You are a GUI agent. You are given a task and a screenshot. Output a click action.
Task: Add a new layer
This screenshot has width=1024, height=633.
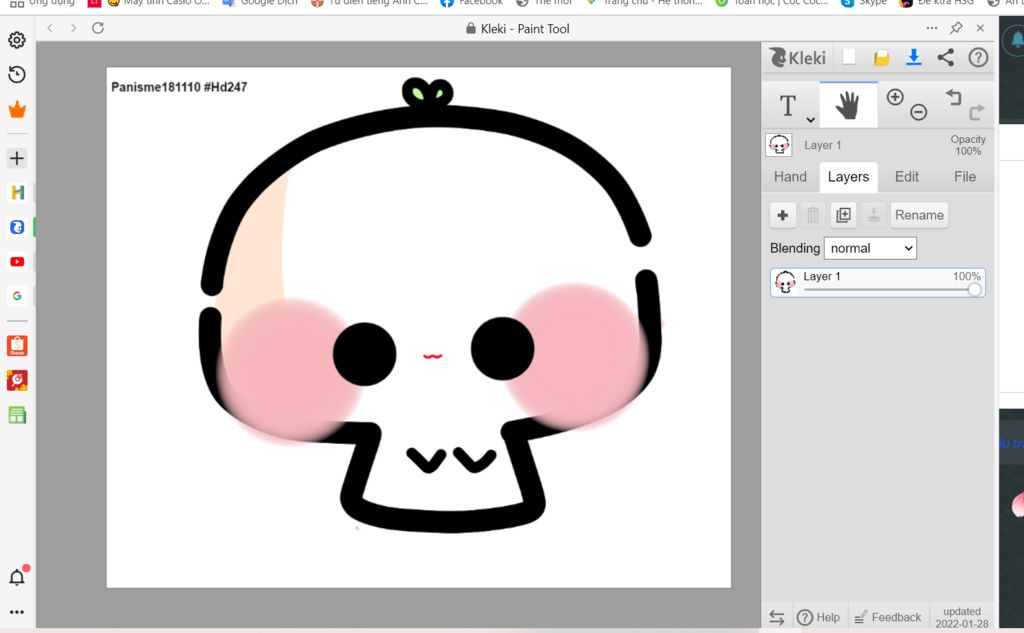[x=782, y=215]
